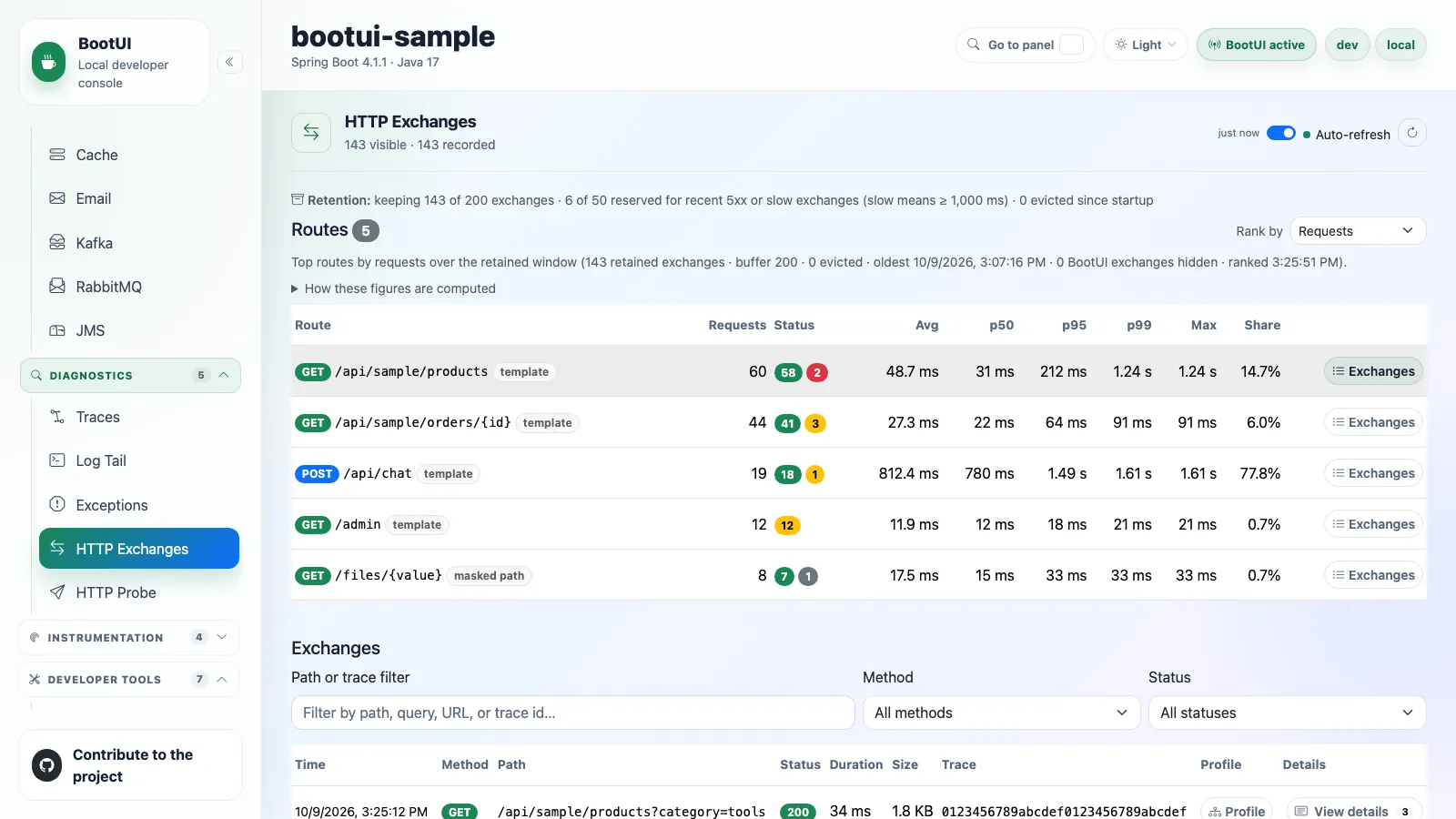Click the Cache icon in the sidebar

point(57,155)
